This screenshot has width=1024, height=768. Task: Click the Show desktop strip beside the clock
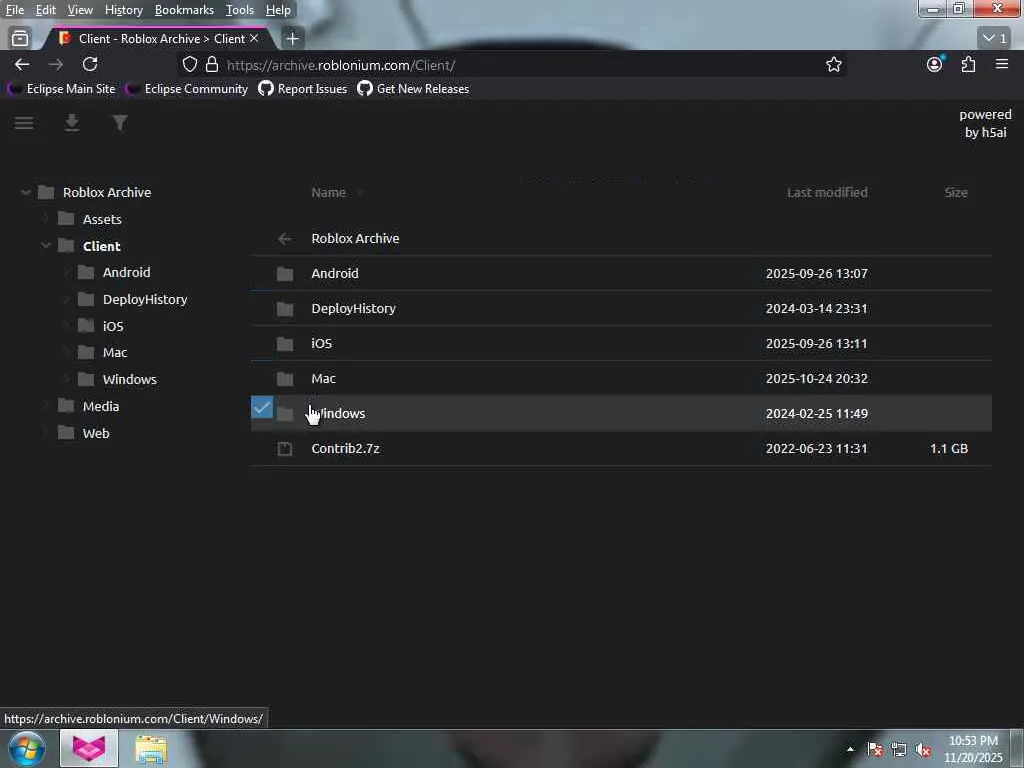(x=1017, y=749)
